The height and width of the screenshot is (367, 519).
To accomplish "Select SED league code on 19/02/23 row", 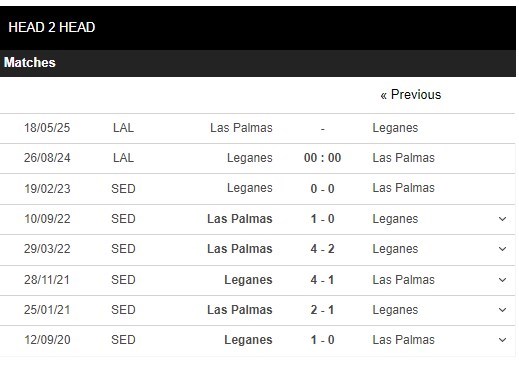I will pyautogui.click(x=123, y=189).
